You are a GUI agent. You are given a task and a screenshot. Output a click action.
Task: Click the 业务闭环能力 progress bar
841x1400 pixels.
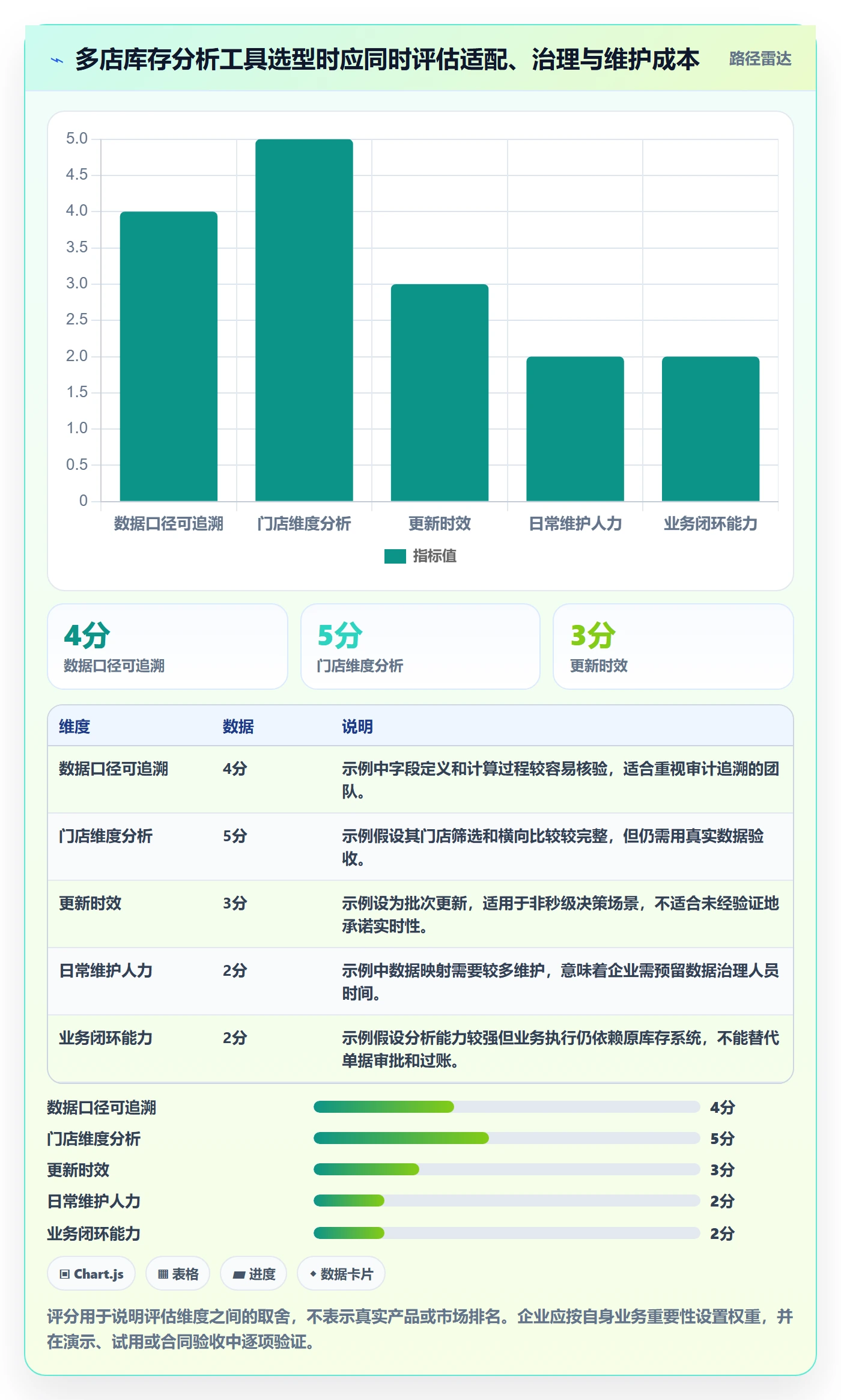coord(507,1233)
